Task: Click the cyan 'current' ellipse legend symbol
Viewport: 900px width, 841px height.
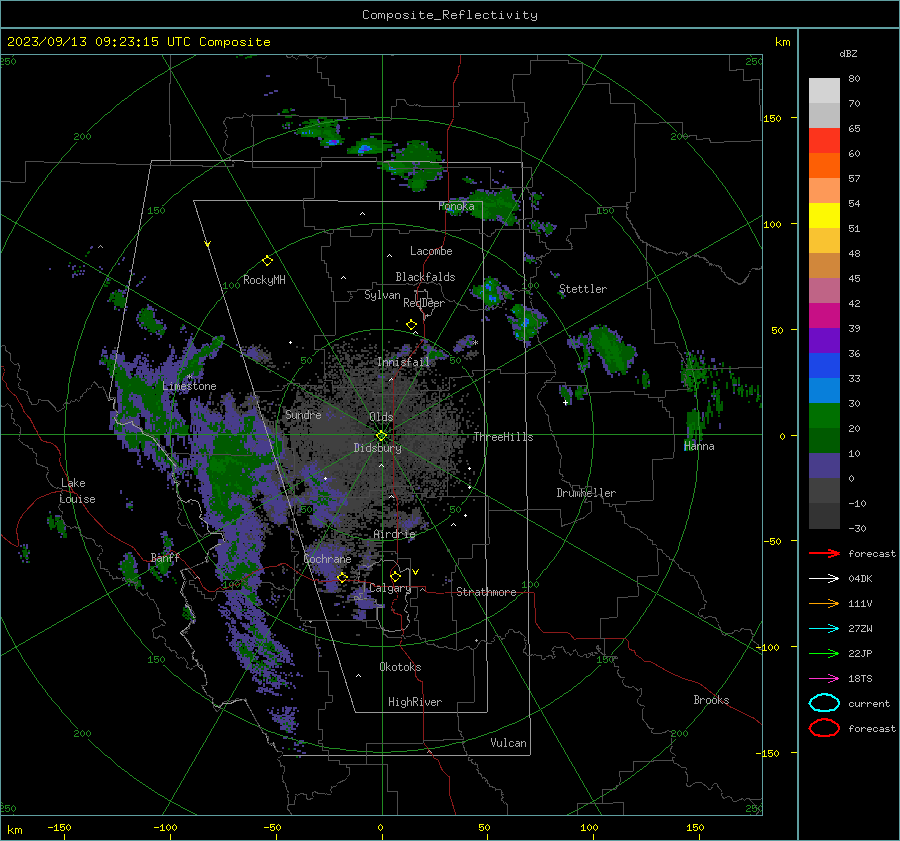Action: click(x=824, y=703)
